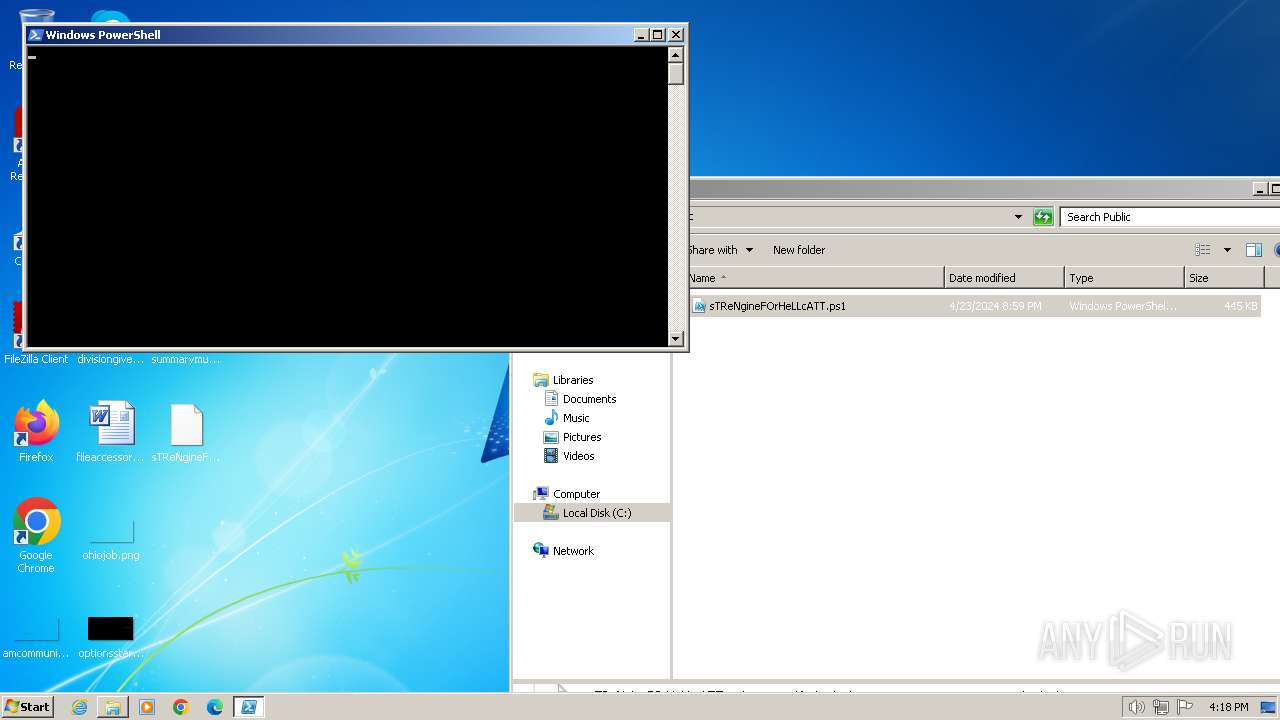Image resolution: width=1280 pixels, height=720 pixels.
Task: Select ohiojob.png on the desktop
Action: click(110, 538)
